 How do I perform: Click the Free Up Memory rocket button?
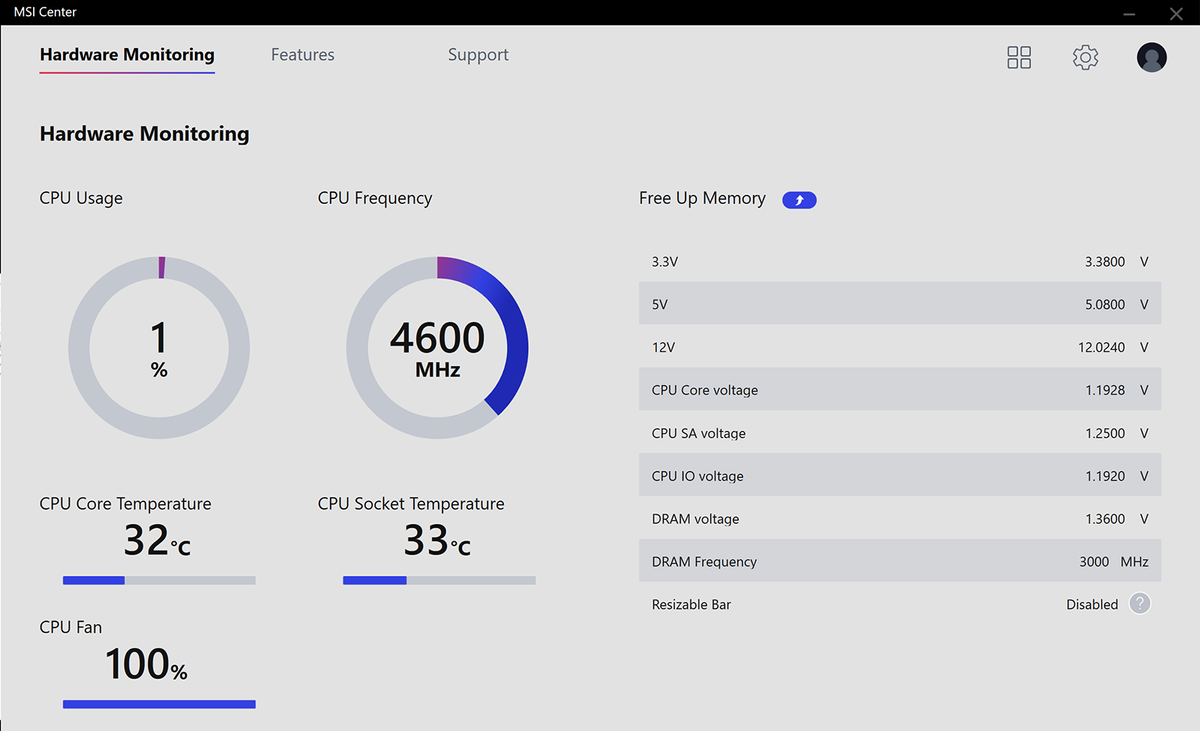(799, 200)
